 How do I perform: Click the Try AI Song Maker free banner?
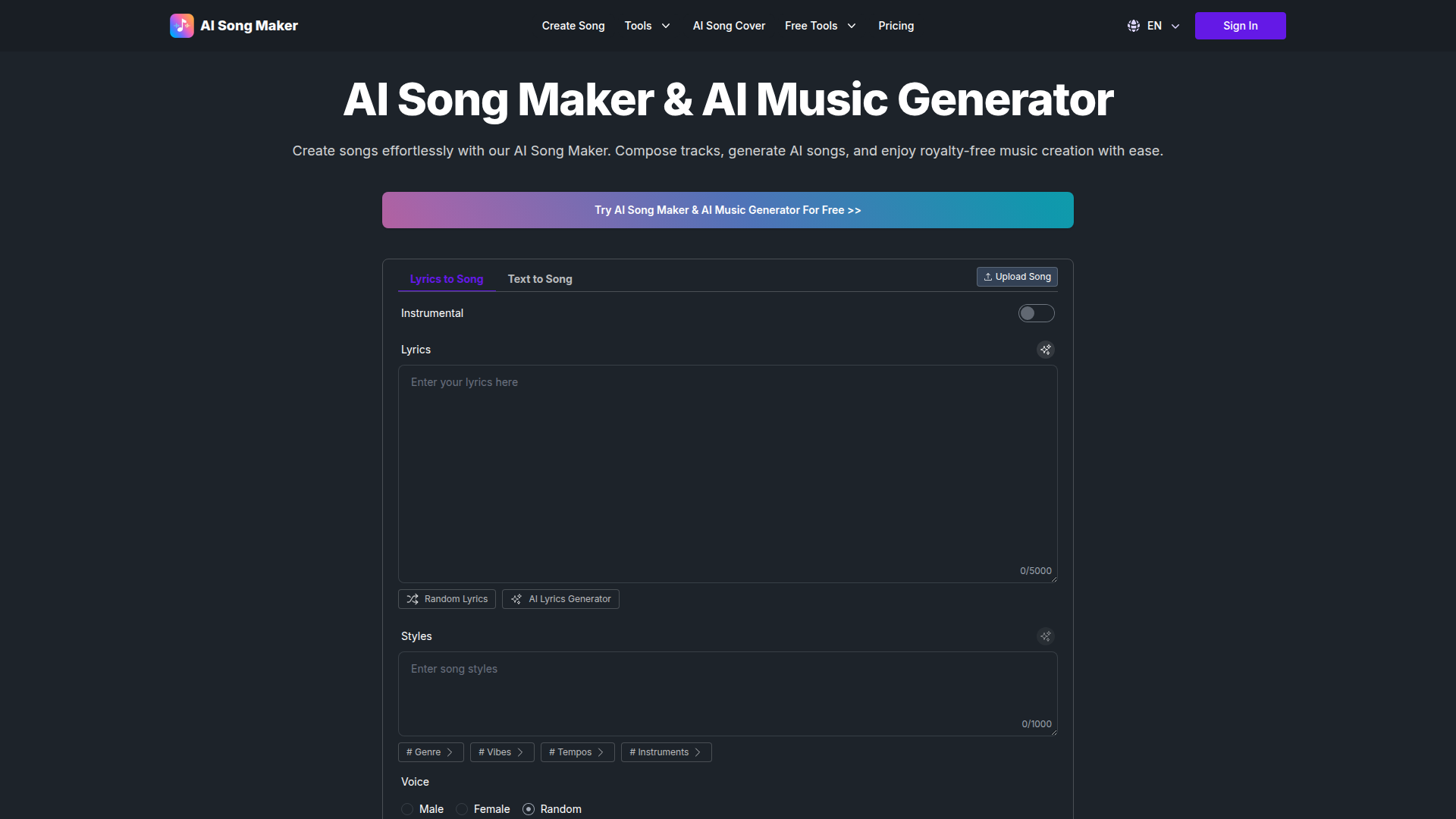[727, 210]
